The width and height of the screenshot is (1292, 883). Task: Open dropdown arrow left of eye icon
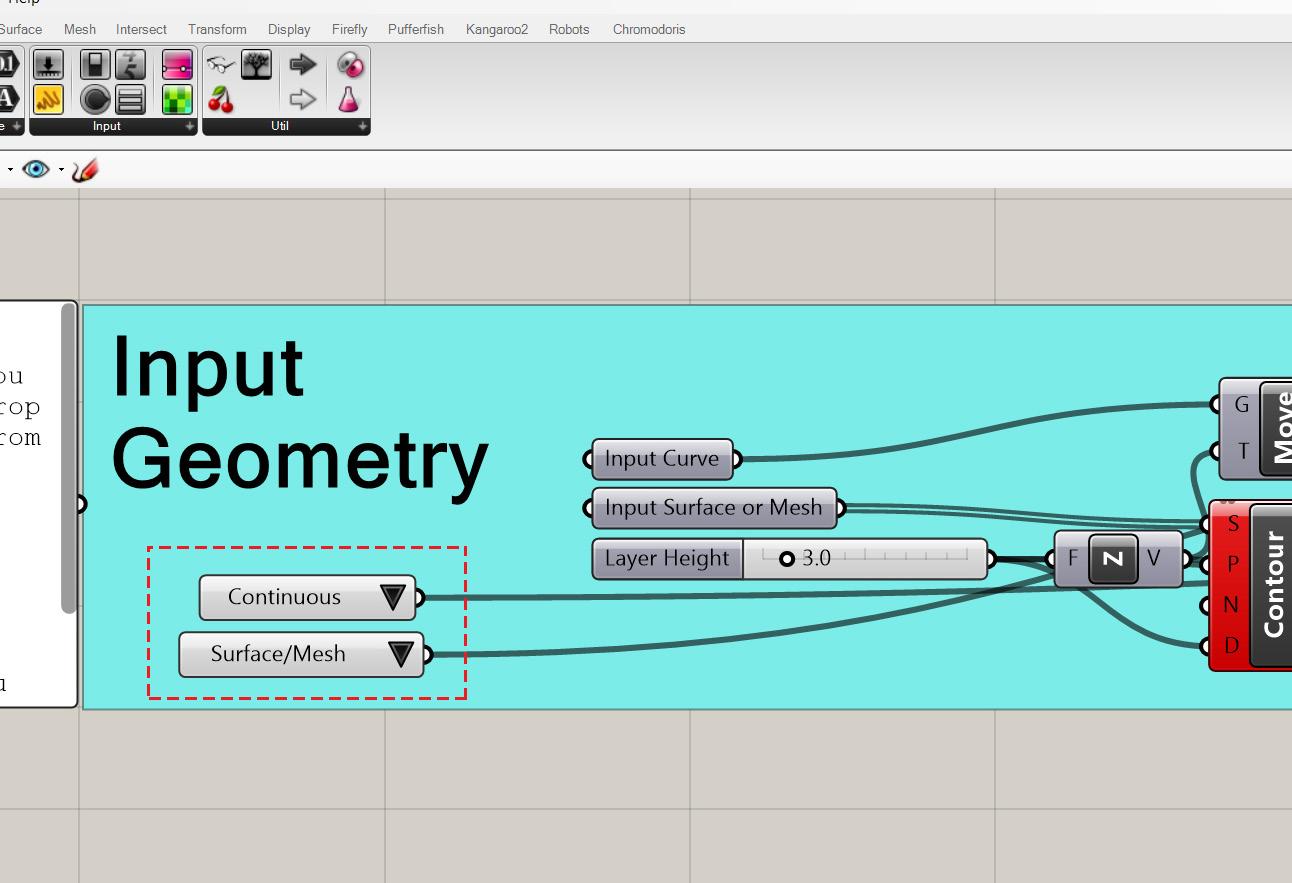click(x=10, y=170)
